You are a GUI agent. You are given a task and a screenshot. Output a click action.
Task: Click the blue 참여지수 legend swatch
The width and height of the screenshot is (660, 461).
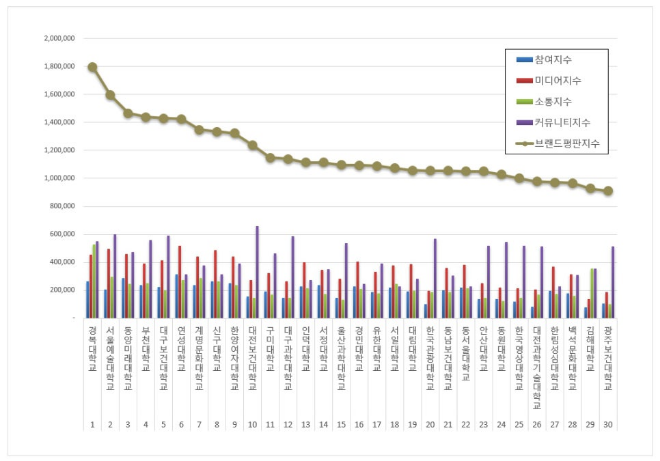(527, 61)
